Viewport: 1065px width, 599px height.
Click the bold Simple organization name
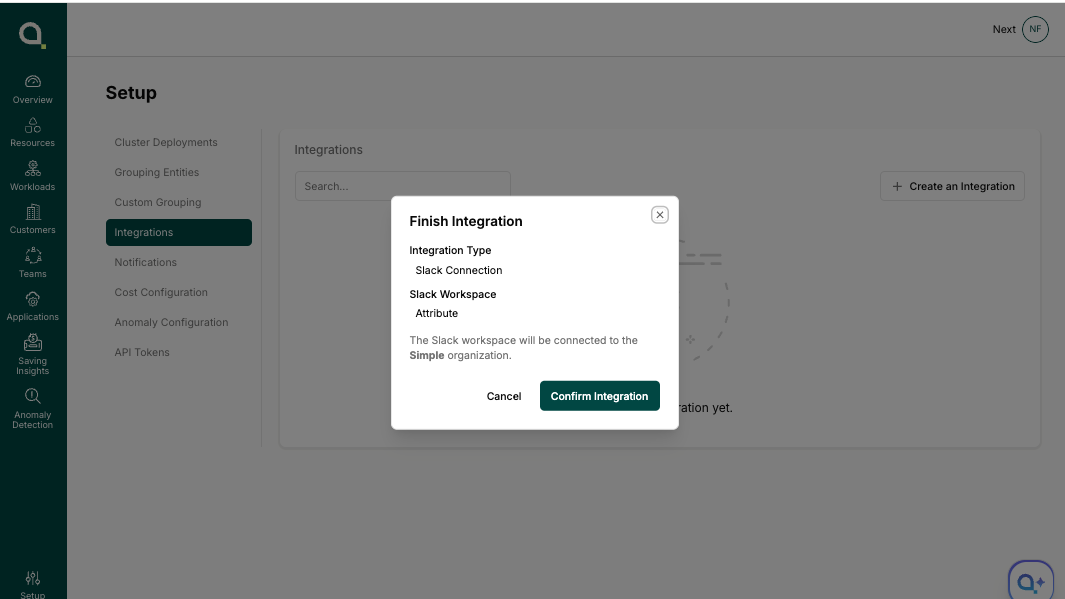427,355
